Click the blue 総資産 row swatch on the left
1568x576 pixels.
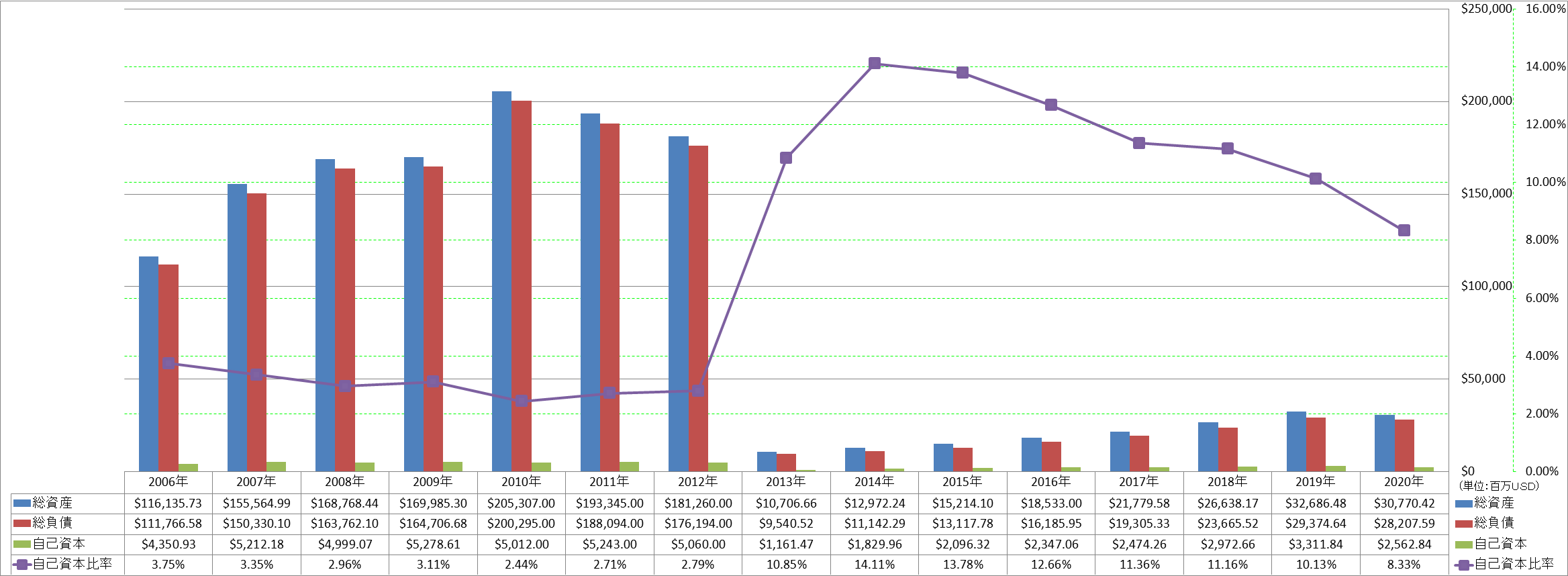[22, 503]
